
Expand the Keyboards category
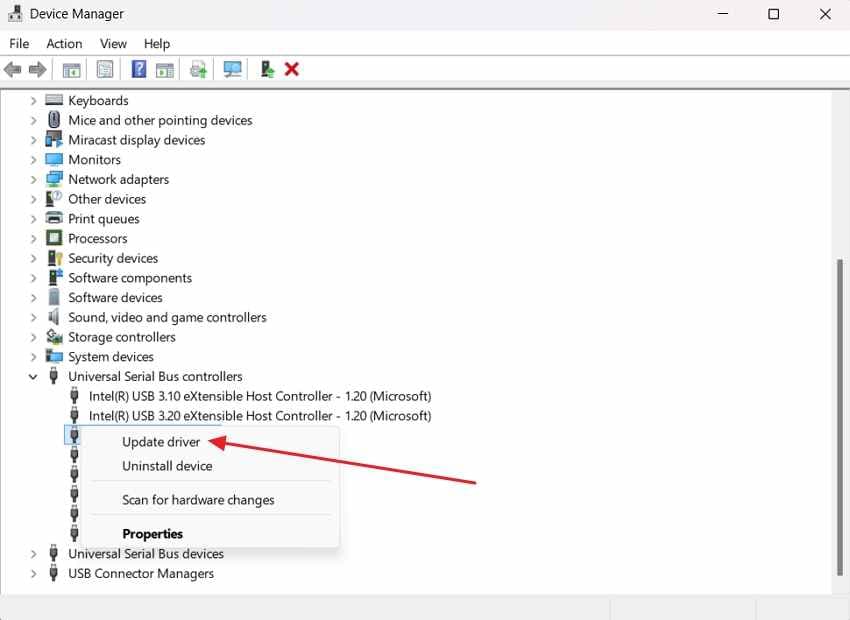click(34, 101)
